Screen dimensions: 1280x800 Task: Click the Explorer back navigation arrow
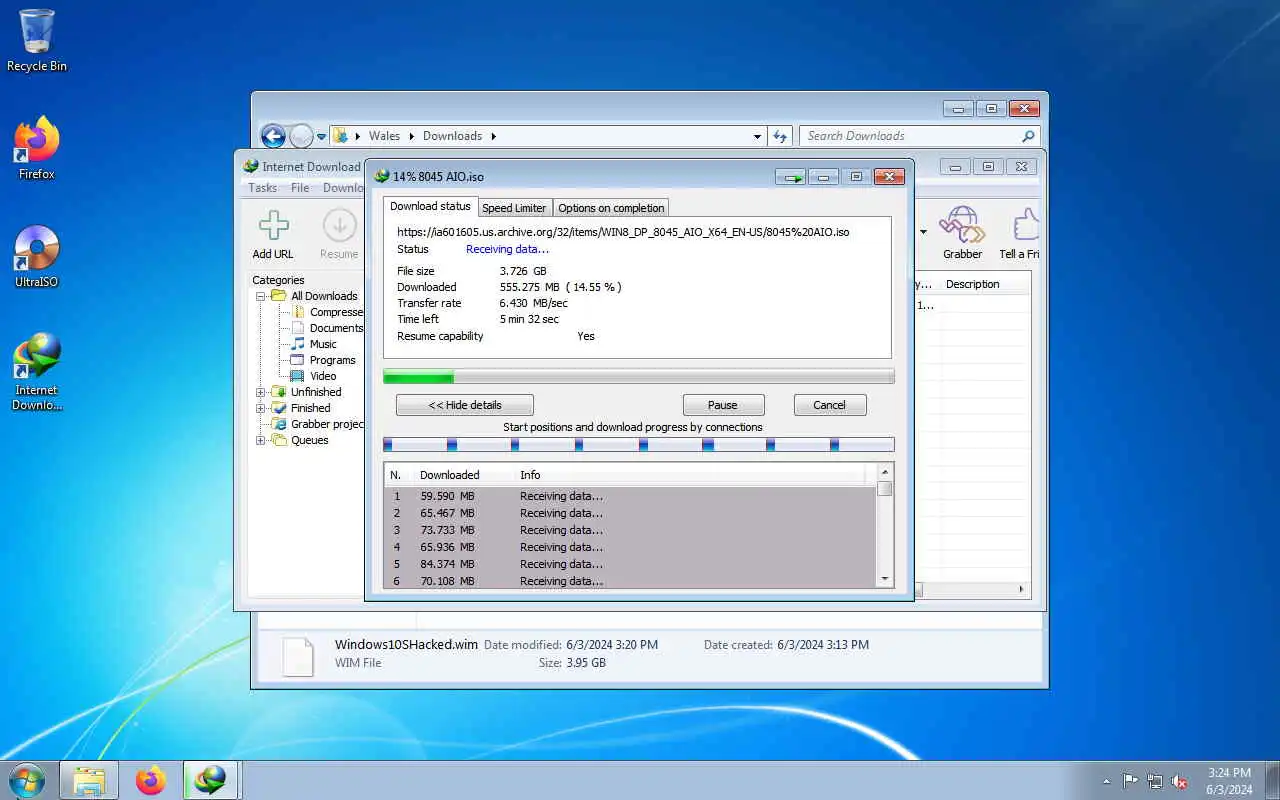pyautogui.click(x=273, y=136)
